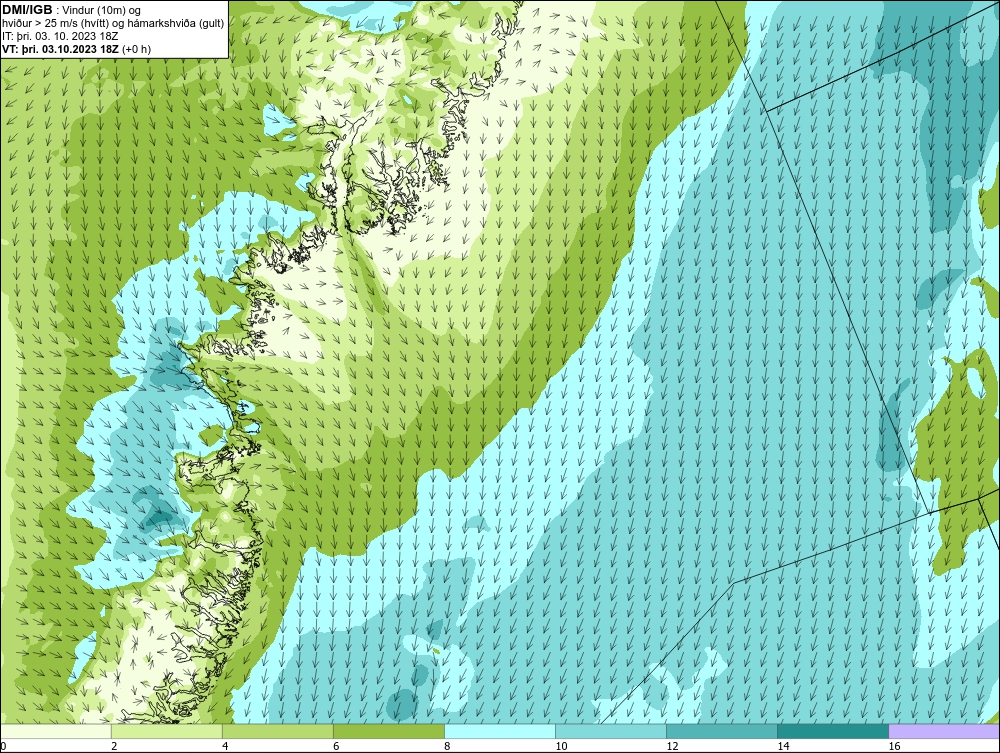The height and width of the screenshot is (753, 1000).
Task: Click the legend scale label '4'
Action: click(225, 746)
